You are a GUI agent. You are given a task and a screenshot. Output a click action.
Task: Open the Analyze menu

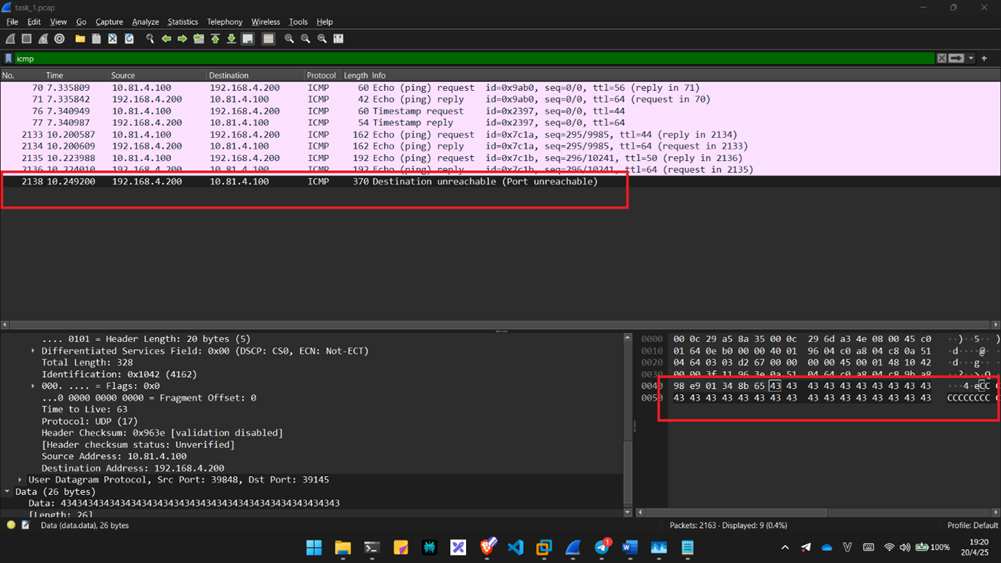[146, 22]
